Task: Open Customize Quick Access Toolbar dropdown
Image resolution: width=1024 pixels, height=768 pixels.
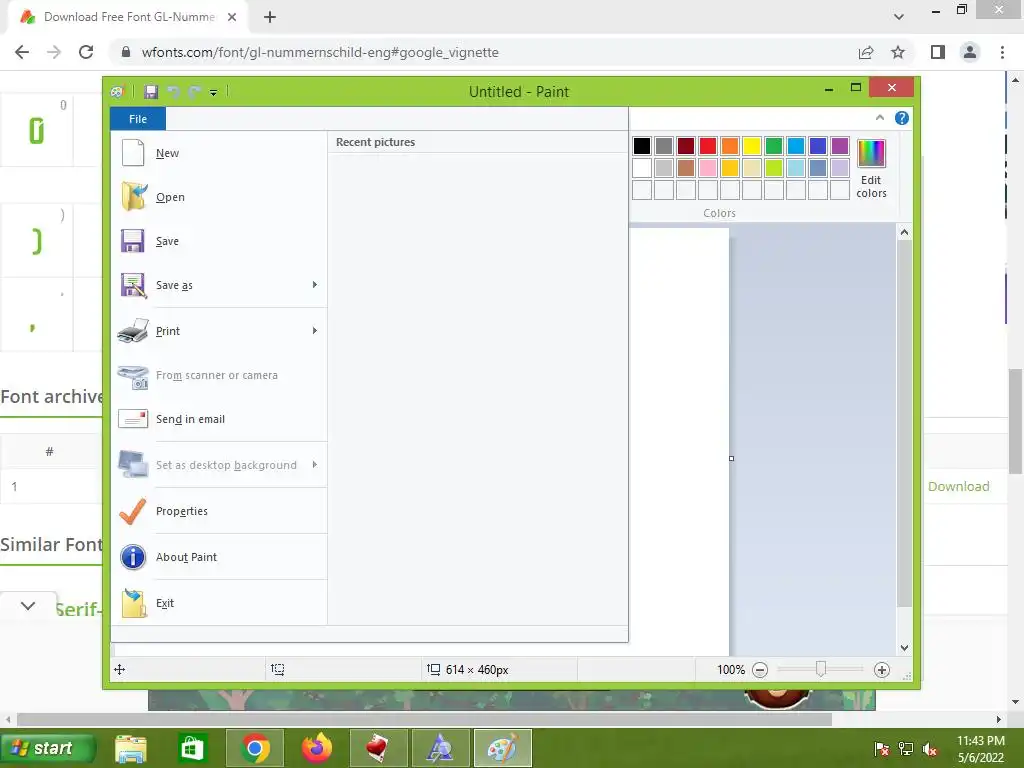Action: coord(214,93)
